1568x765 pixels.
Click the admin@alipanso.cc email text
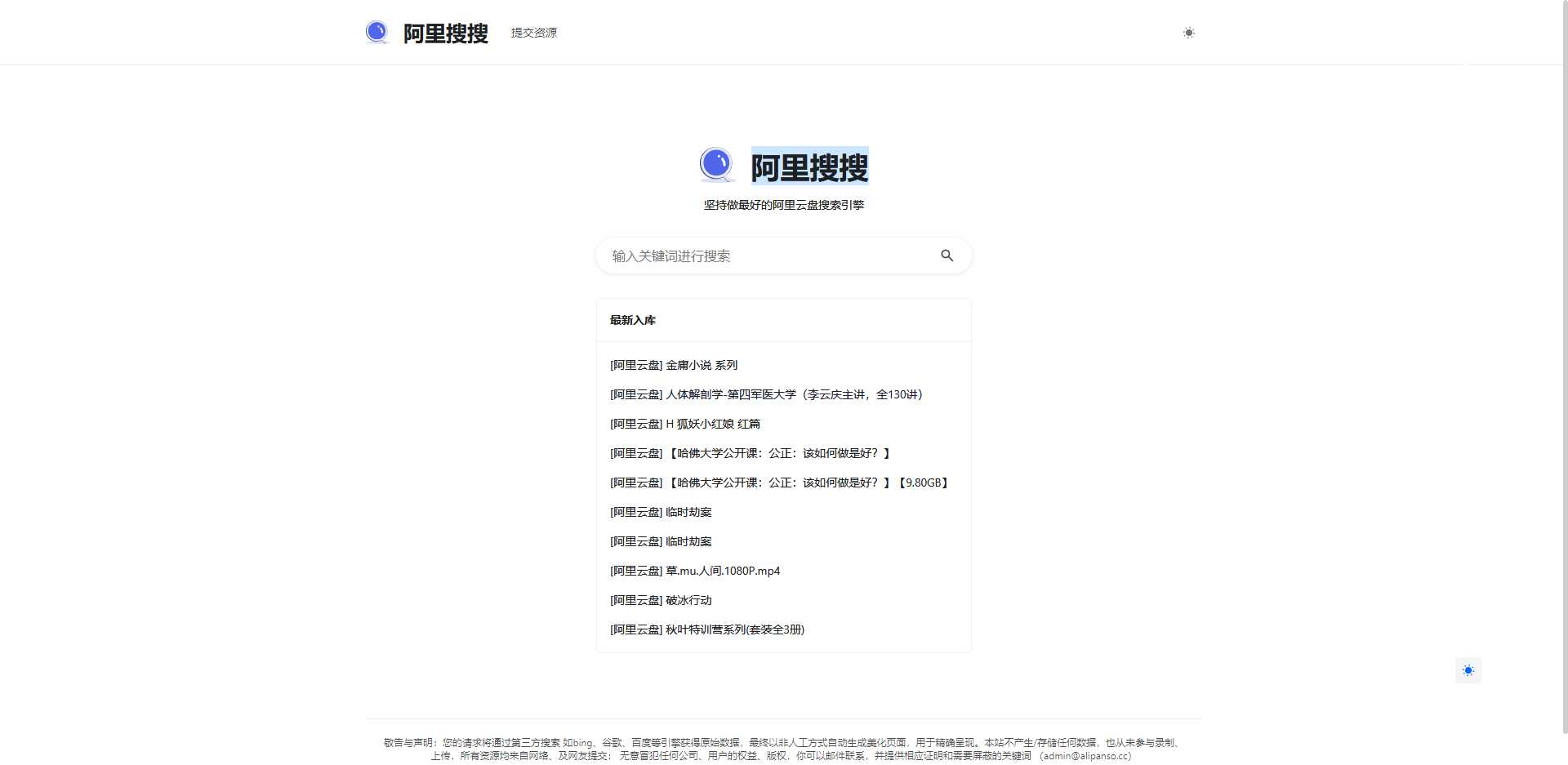point(1085,756)
